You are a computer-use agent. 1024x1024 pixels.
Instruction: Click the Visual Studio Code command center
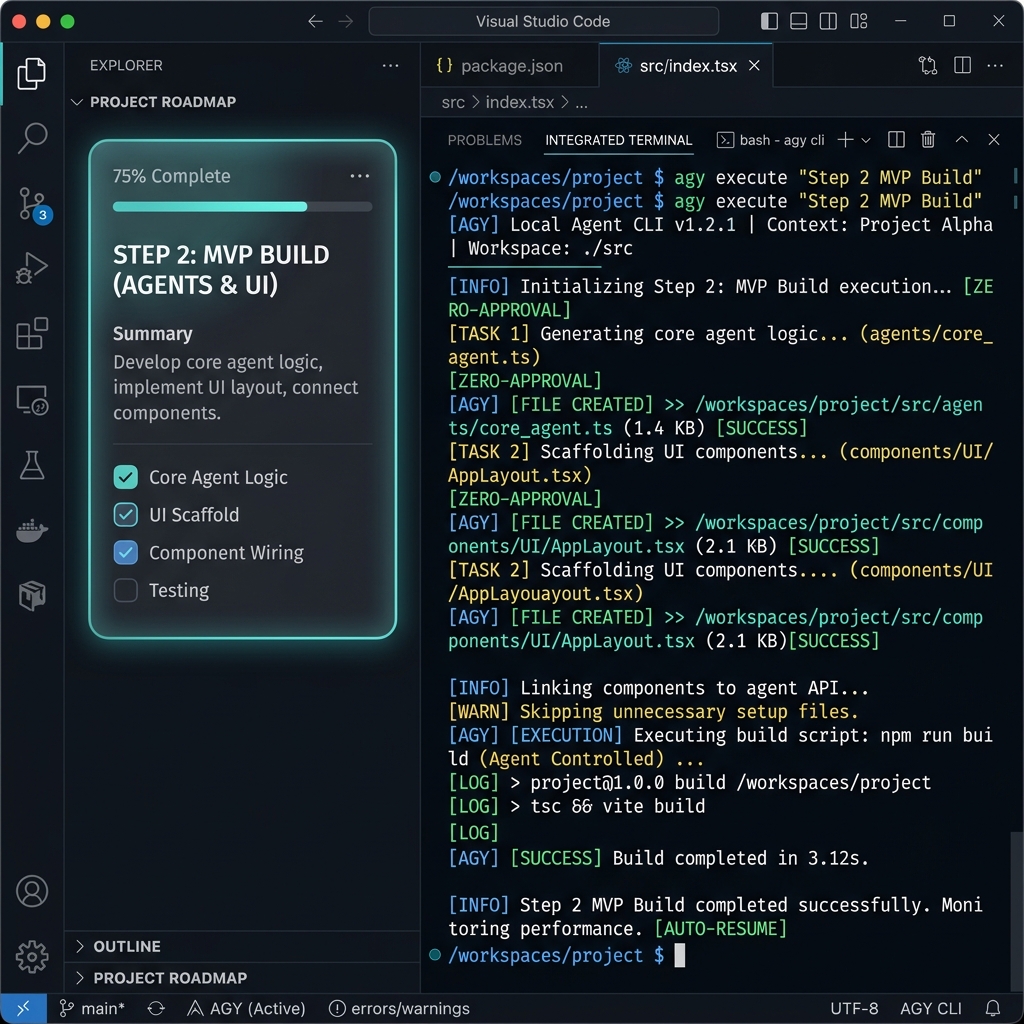tap(543, 22)
